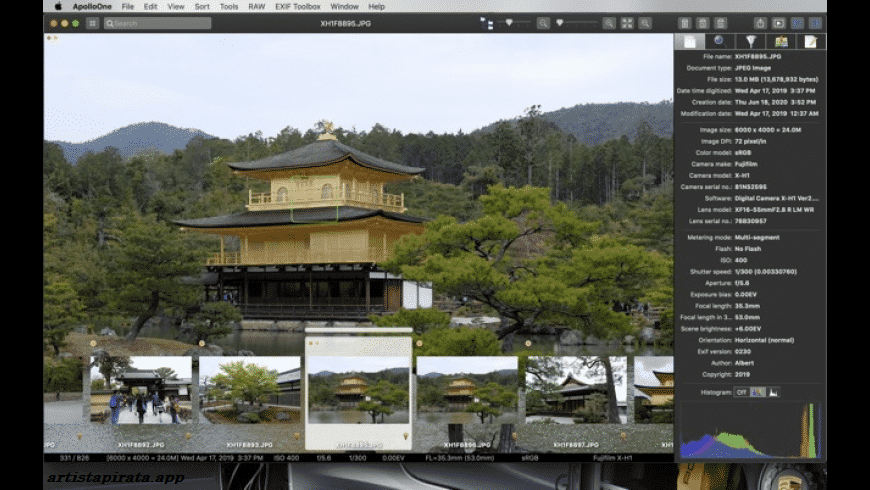Open the filter funnel inspector tab
The height and width of the screenshot is (490, 870).
pos(750,41)
